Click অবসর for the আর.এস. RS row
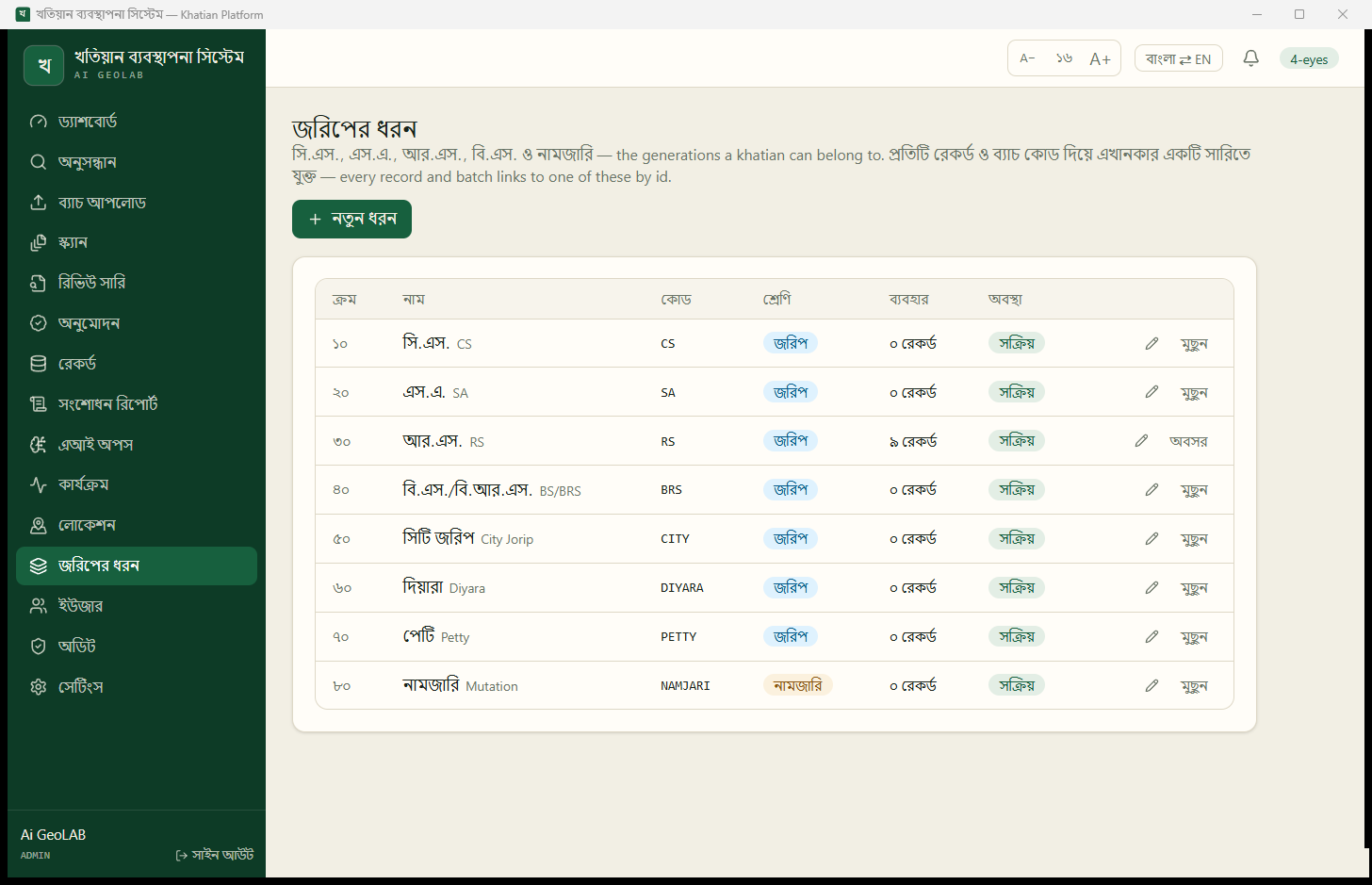The width and height of the screenshot is (1372, 885). [1188, 441]
